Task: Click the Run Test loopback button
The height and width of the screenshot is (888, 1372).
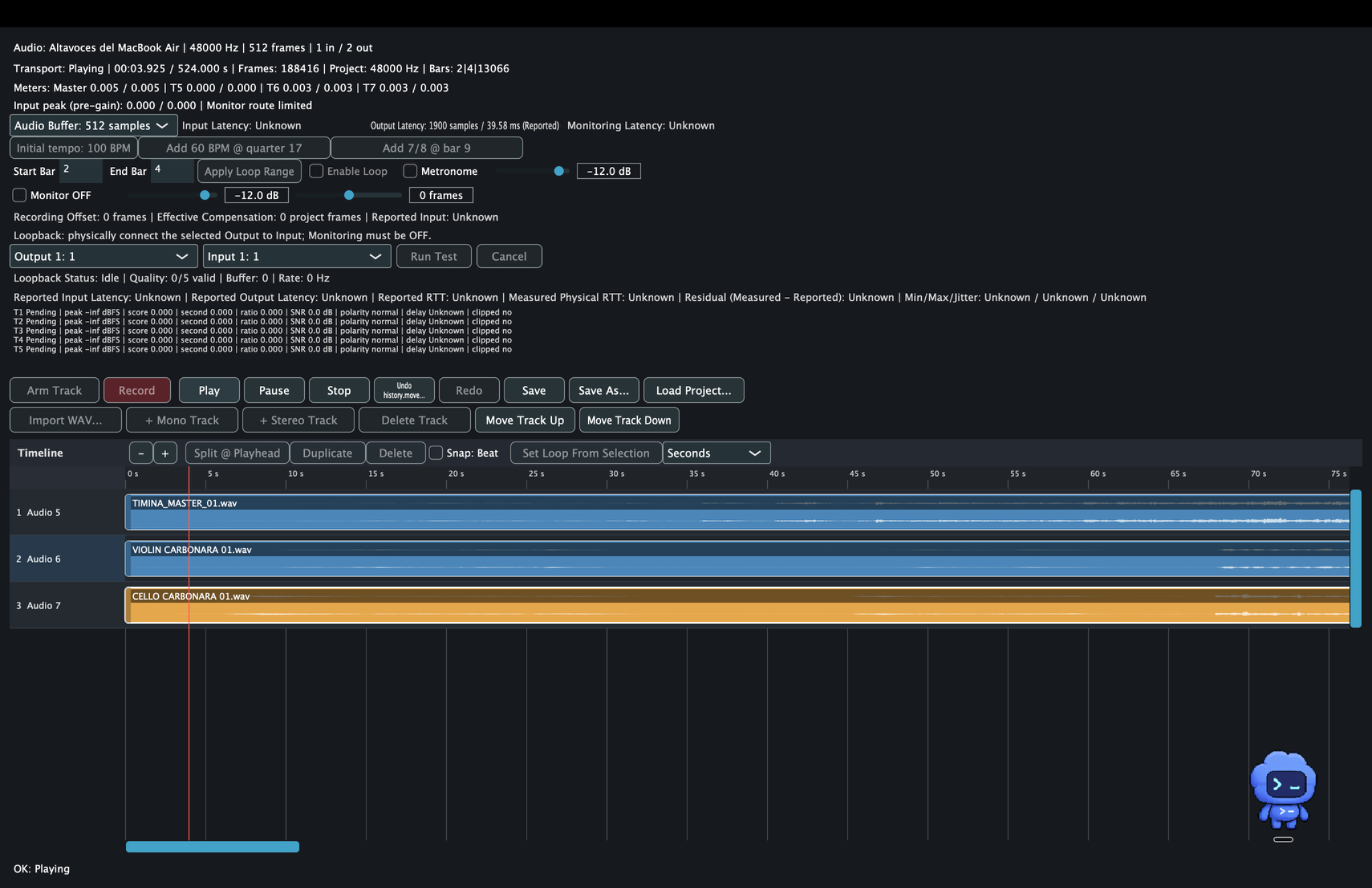Action: pyautogui.click(x=433, y=256)
